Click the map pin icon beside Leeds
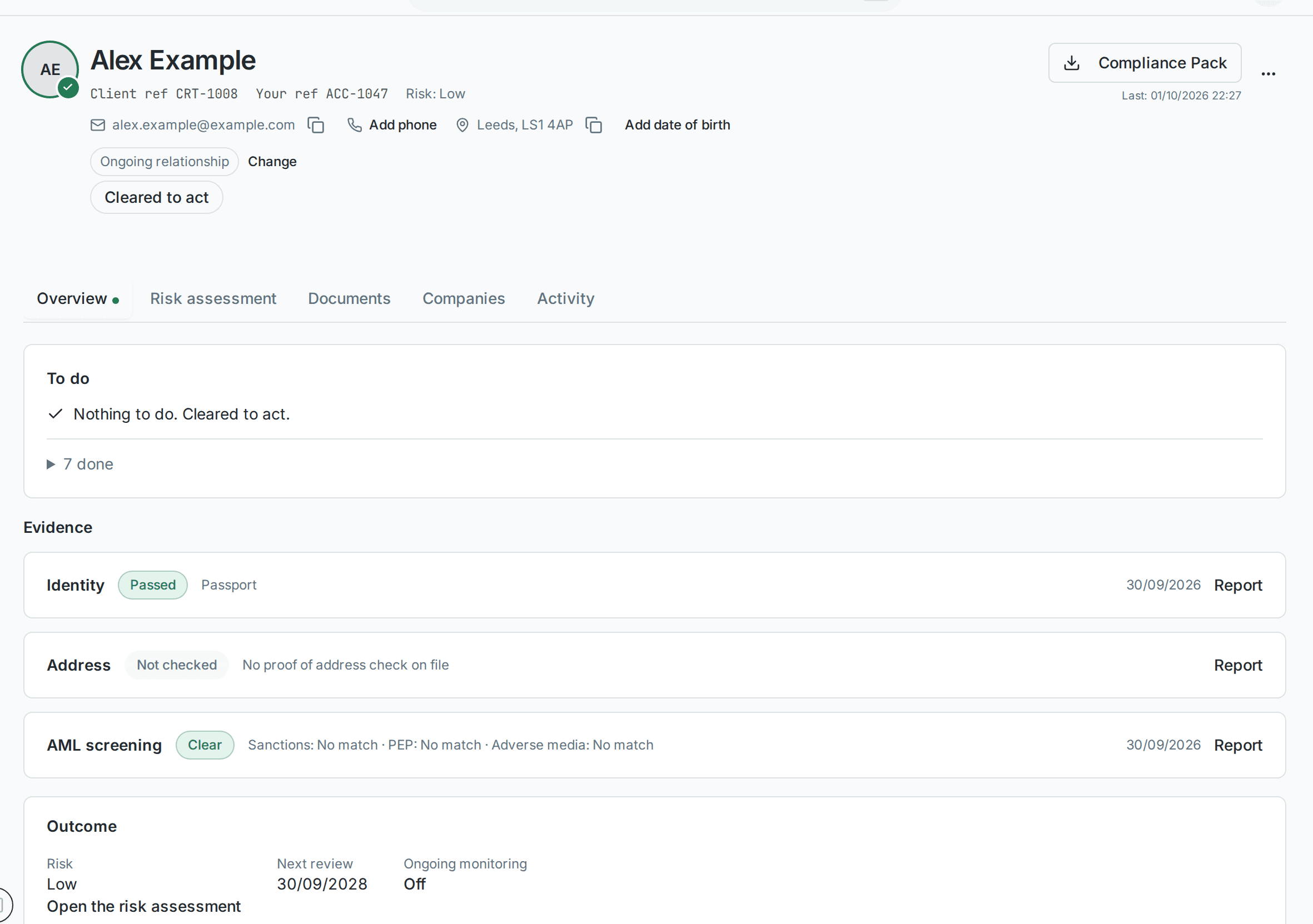1313x924 pixels. (x=462, y=125)
